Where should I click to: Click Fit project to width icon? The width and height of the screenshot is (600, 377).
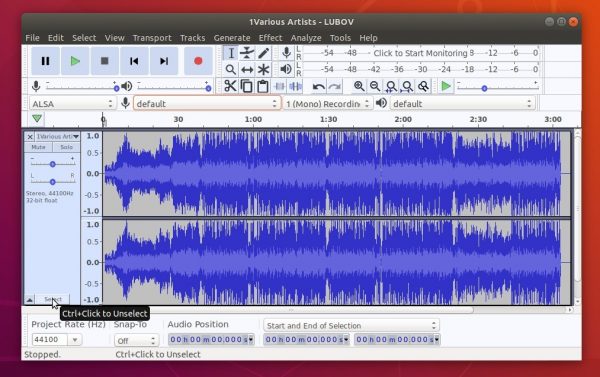click(407, 86)
